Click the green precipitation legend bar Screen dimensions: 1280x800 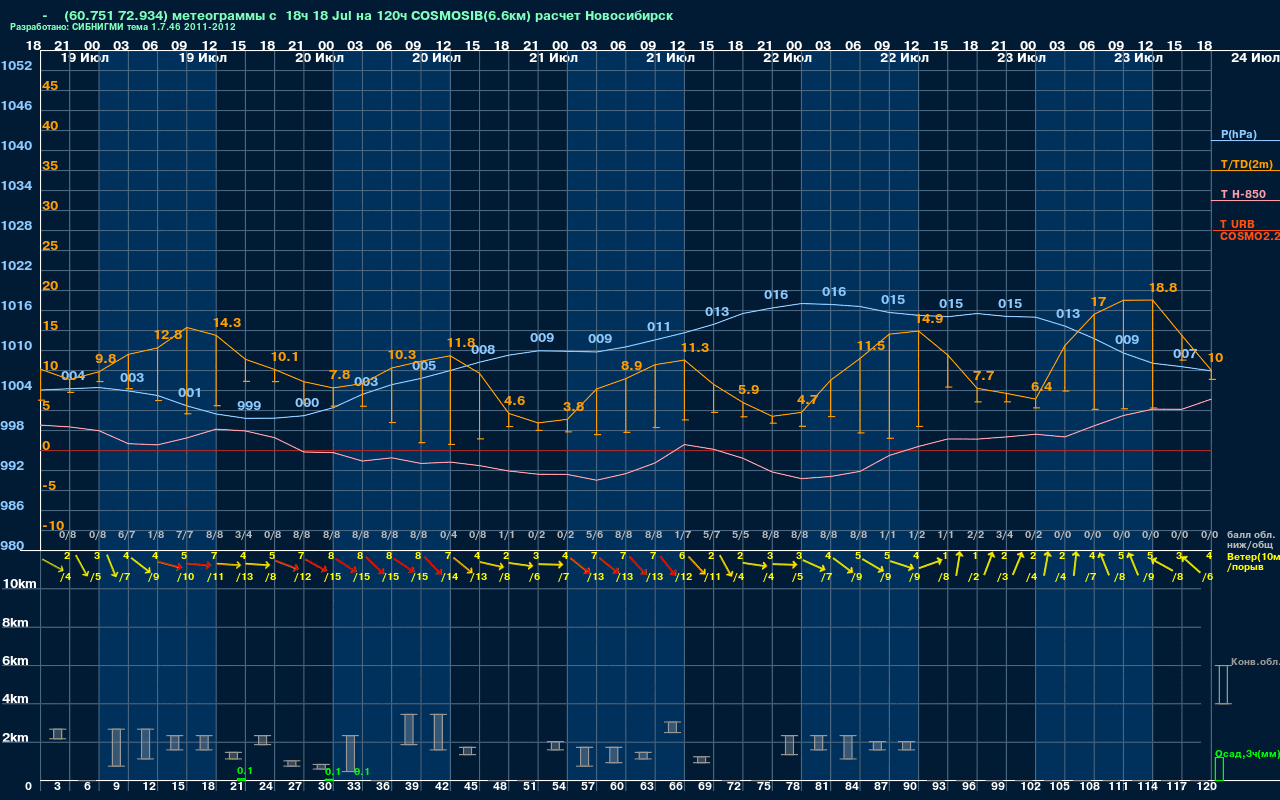tap(1219, 770)
